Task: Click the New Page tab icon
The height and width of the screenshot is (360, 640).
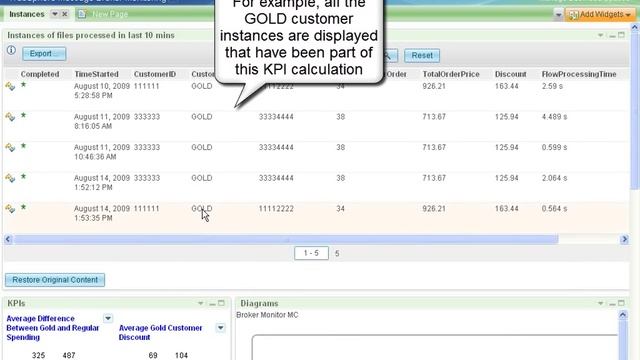Action: [82, 14]
